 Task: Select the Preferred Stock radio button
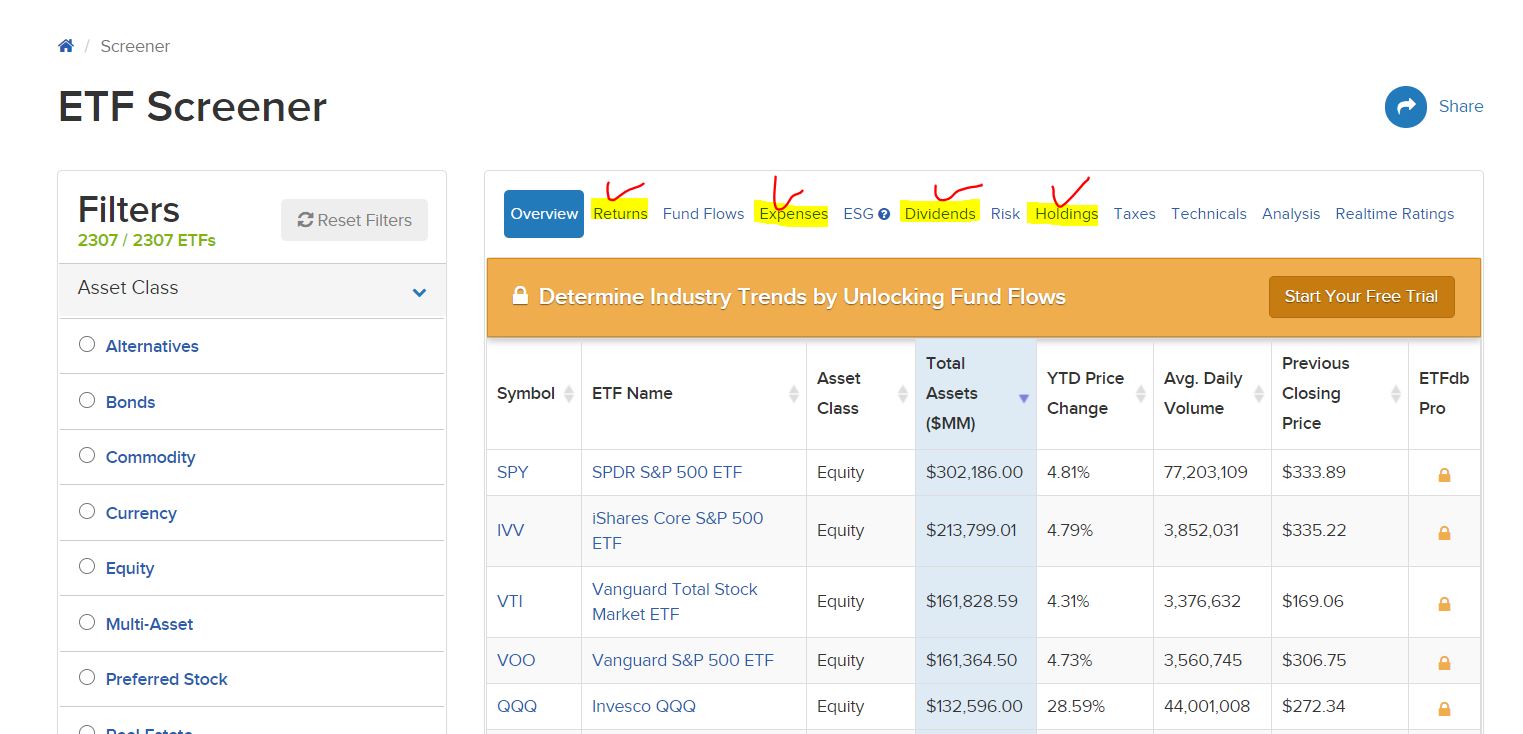tap(87, 678)
